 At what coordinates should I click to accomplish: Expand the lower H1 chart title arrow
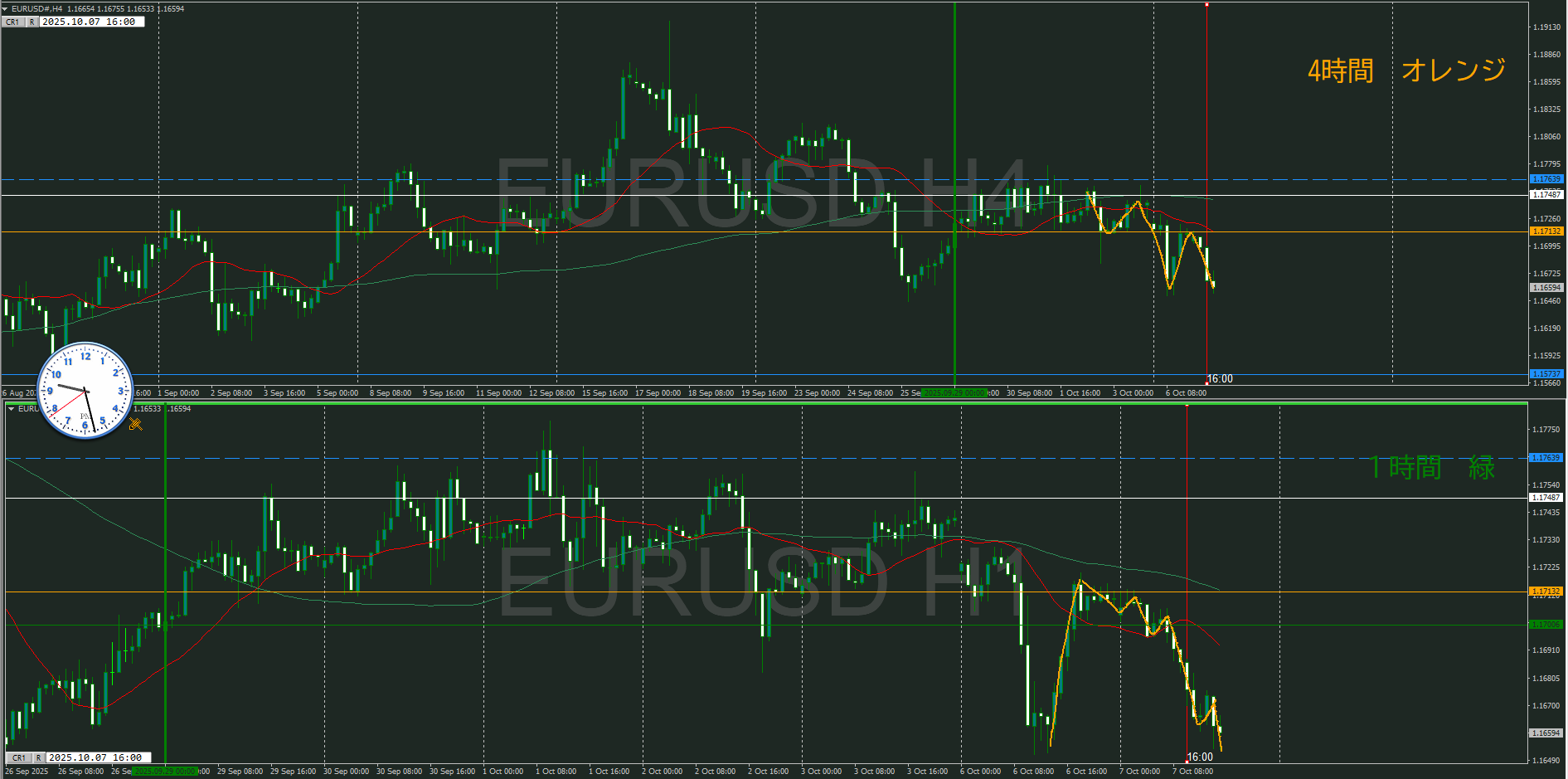(x=11, y=409)
